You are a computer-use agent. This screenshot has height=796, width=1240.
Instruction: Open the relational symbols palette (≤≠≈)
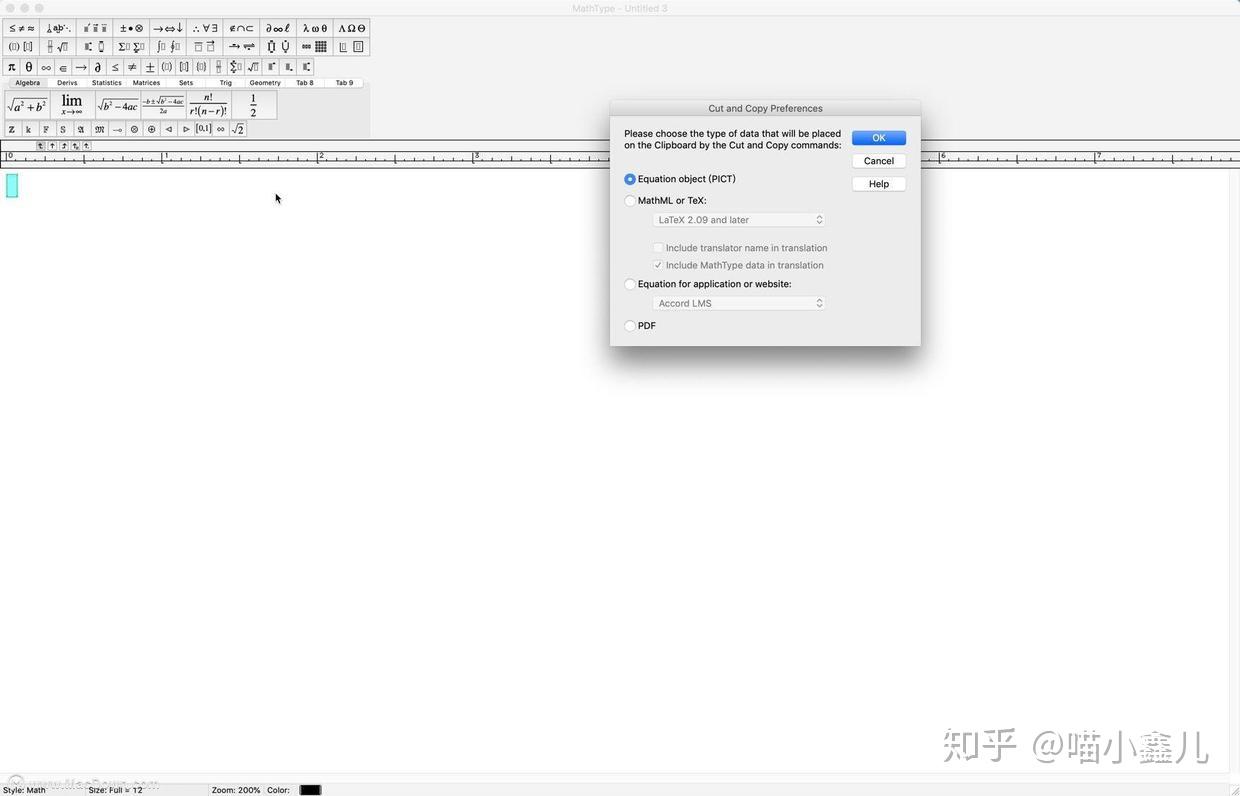click(x=20, y=28)
